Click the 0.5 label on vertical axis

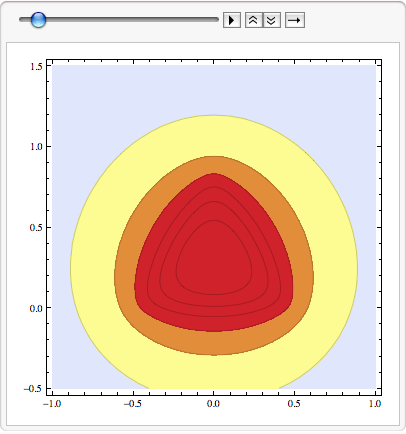(36, 228)
